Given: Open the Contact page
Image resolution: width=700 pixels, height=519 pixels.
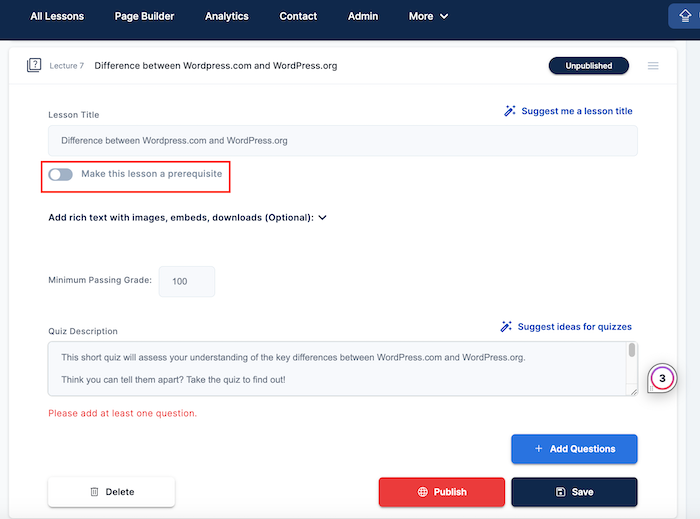Looking at the screenshot, I should [298, 17].
